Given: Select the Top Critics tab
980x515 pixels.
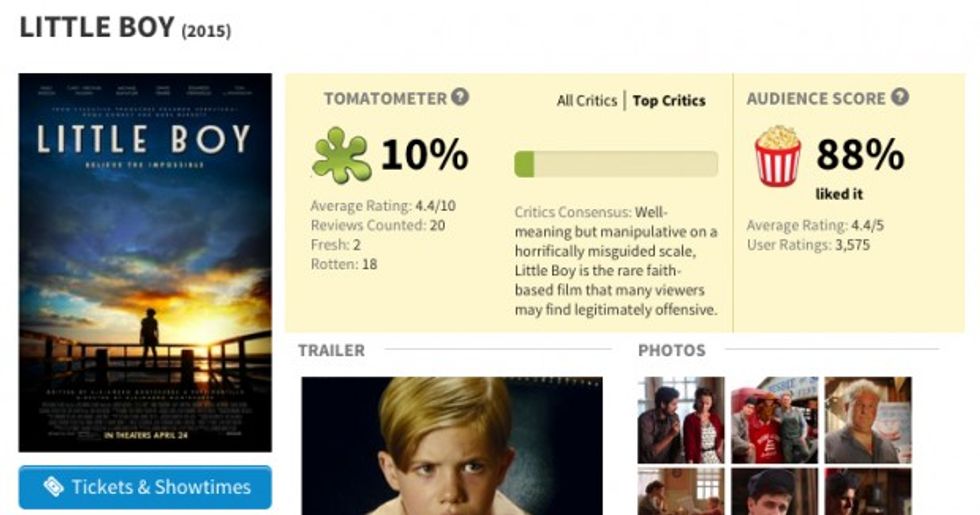Looking at the screenshot, I should 669,100.
